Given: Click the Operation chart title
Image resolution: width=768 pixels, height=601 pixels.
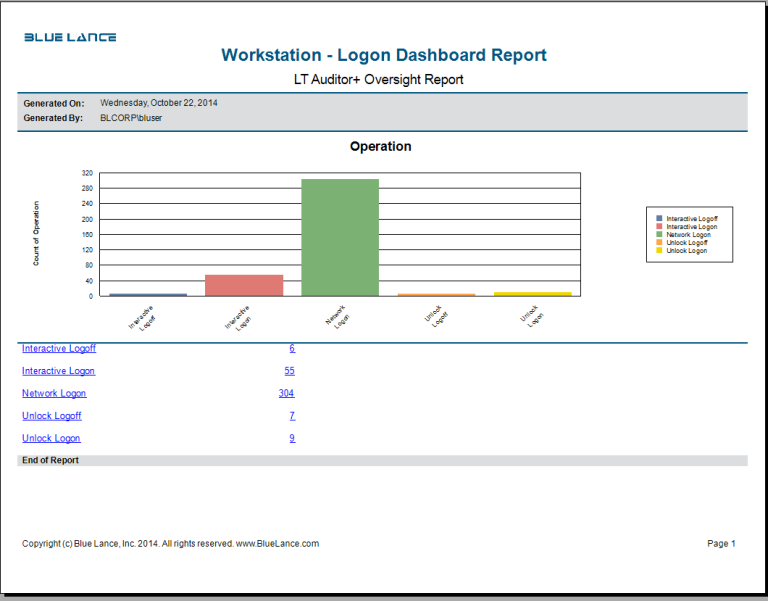Looking at the screenshot, I should pyautogui.click(x=380, y=147).
